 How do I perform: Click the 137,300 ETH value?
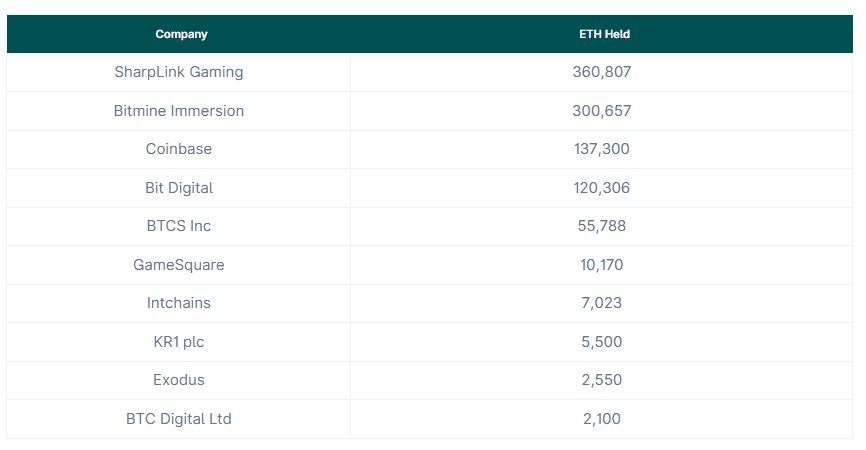point(602,149)
